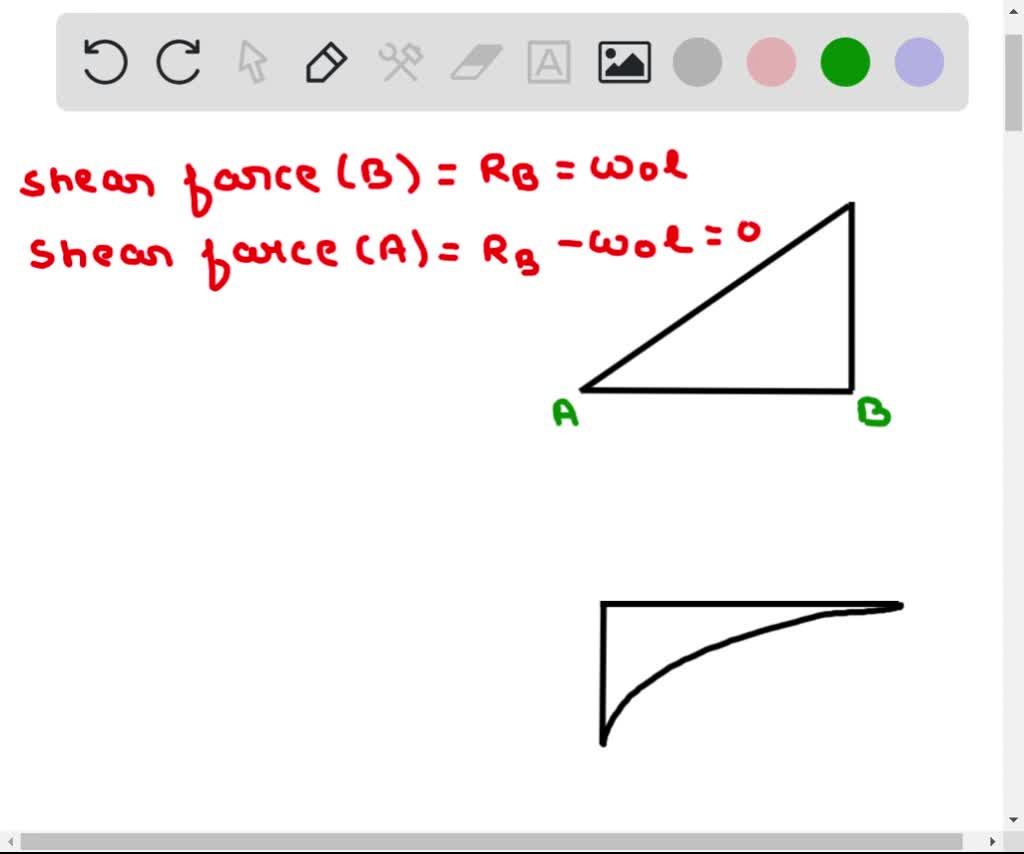Open the shapes and tools icon

(x=399, y=61)
